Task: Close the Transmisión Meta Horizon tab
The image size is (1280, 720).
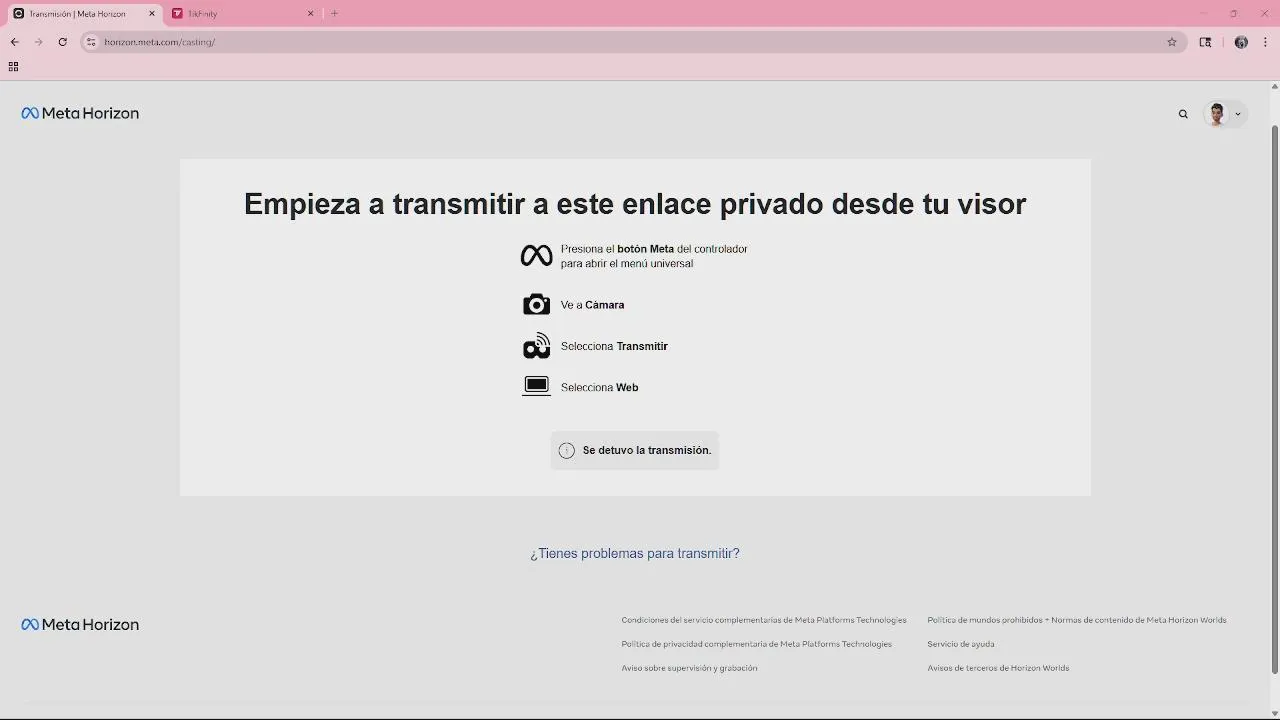Action: pyautogui.click(x=152, y=14)
